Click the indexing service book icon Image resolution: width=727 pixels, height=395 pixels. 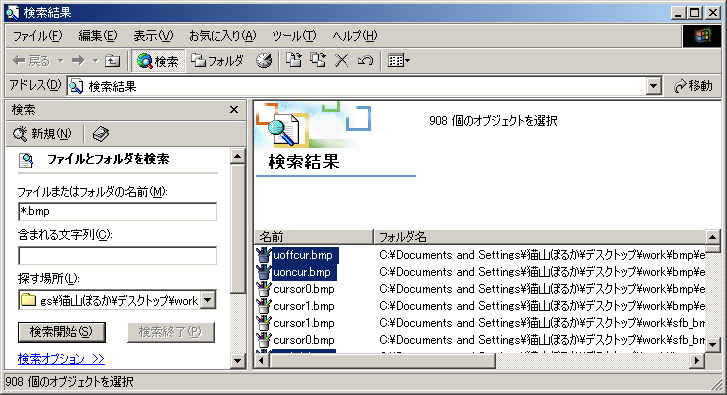[x=101, y=134]
